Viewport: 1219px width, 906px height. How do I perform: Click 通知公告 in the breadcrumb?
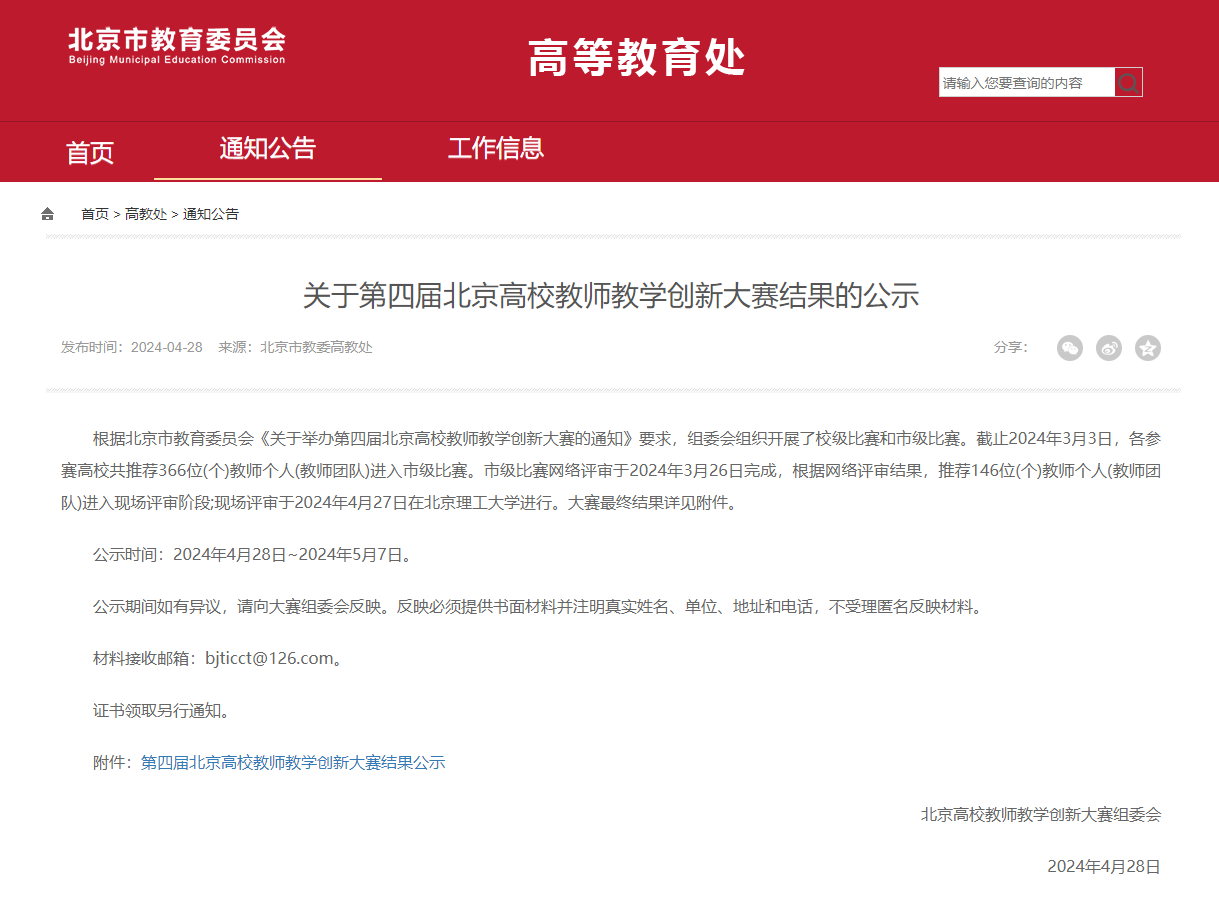click(211, 214)
